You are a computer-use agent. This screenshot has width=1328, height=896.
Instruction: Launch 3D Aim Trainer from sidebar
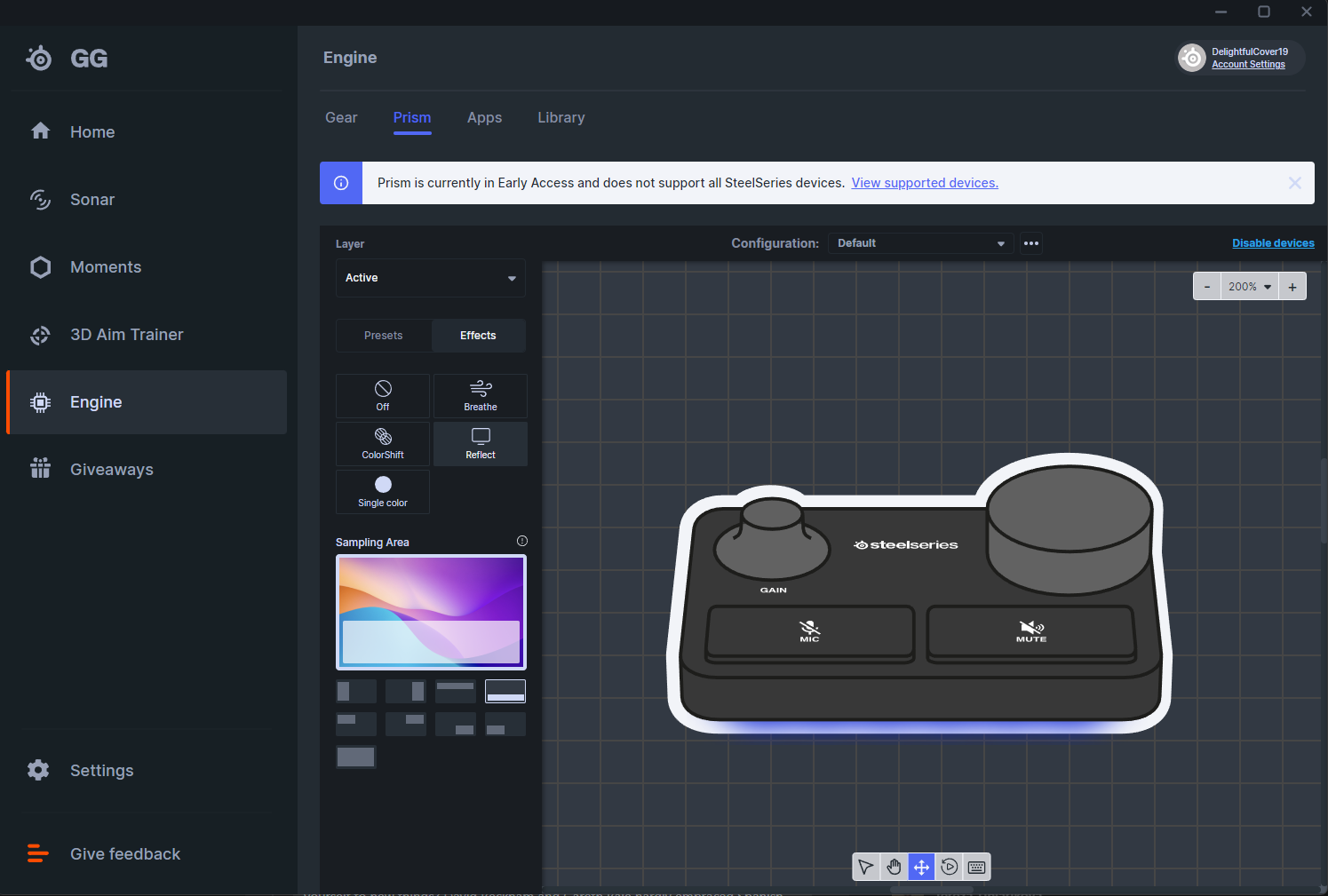147,335
